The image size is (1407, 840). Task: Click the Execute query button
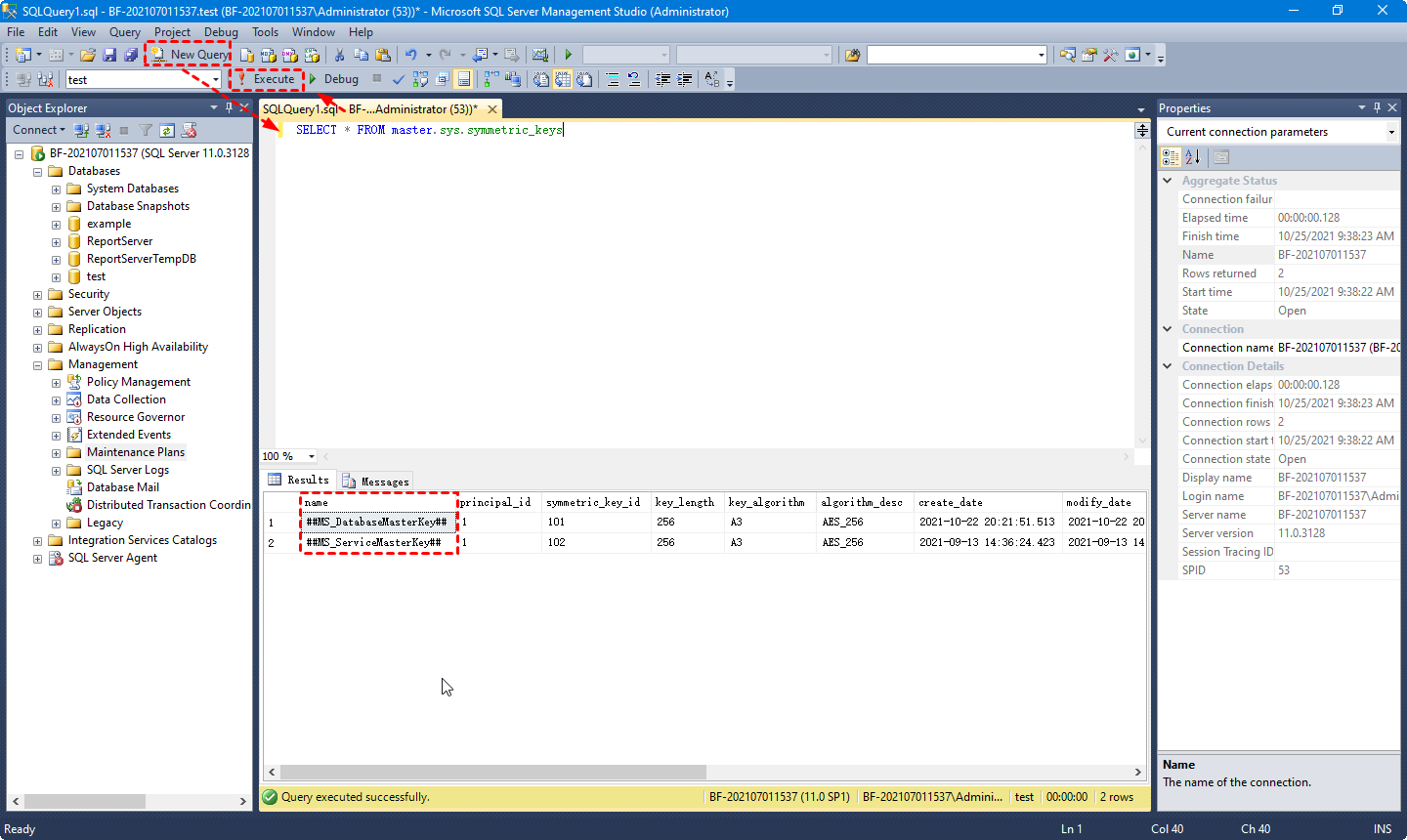(x=266, y=79)
